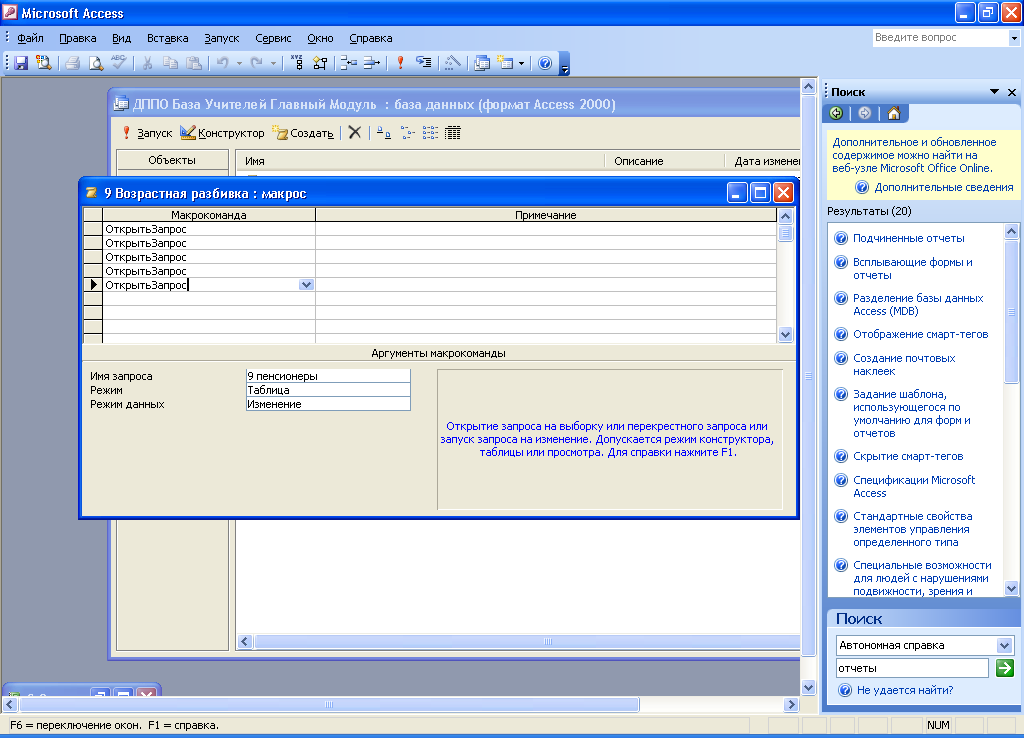The image size is (1024, 738).
Task: Toggle the Conditions column icon
Action: coord(320,63)
